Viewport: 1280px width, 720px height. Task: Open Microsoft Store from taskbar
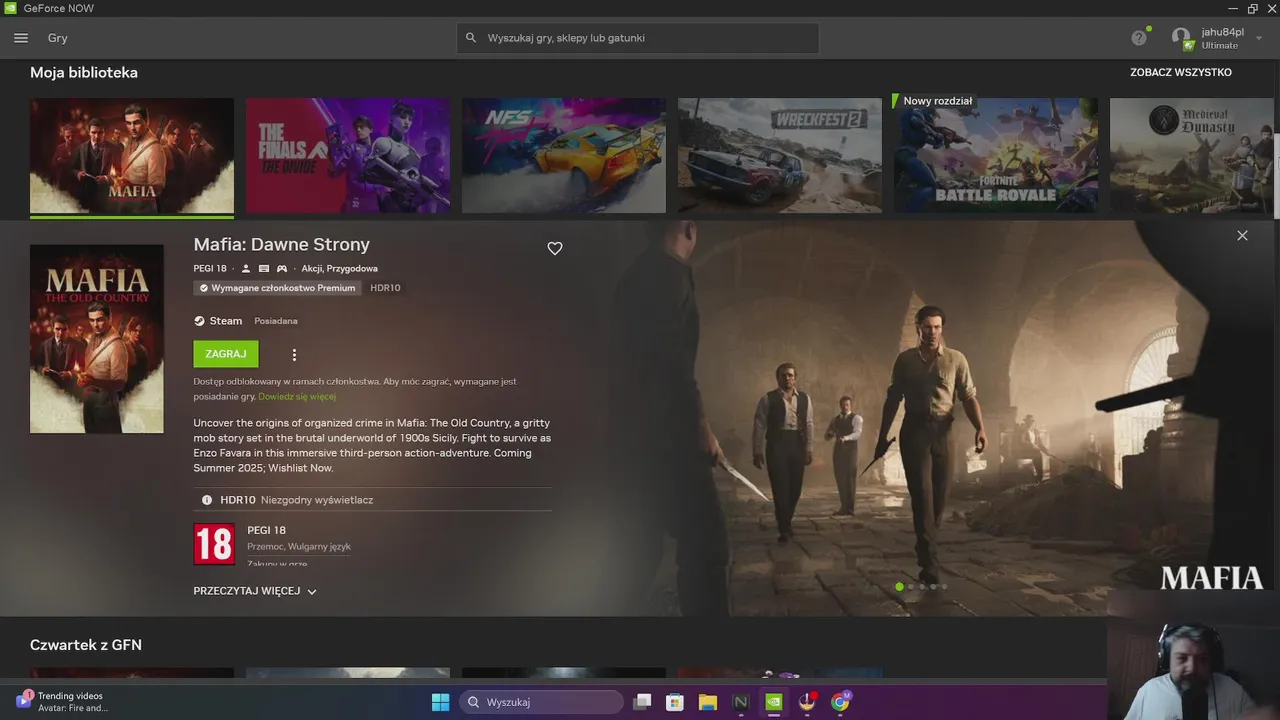point(675,702)
